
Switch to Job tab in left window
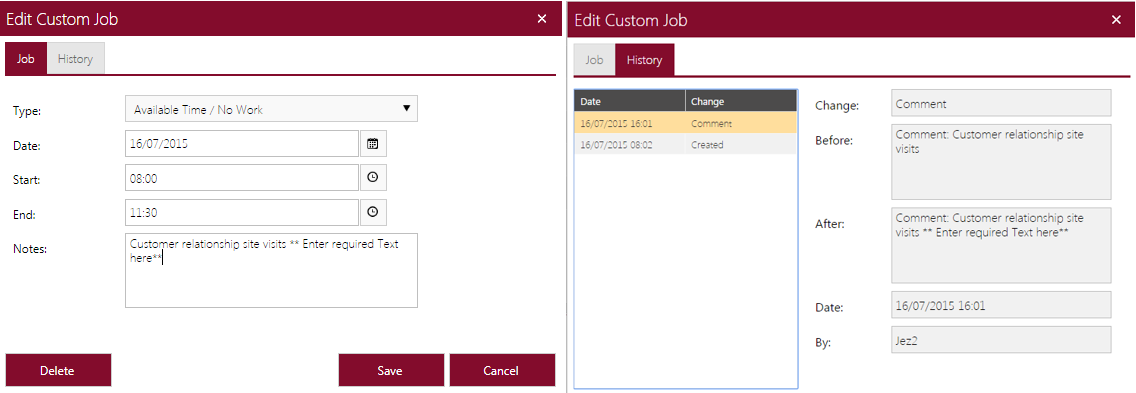[26, 59]
